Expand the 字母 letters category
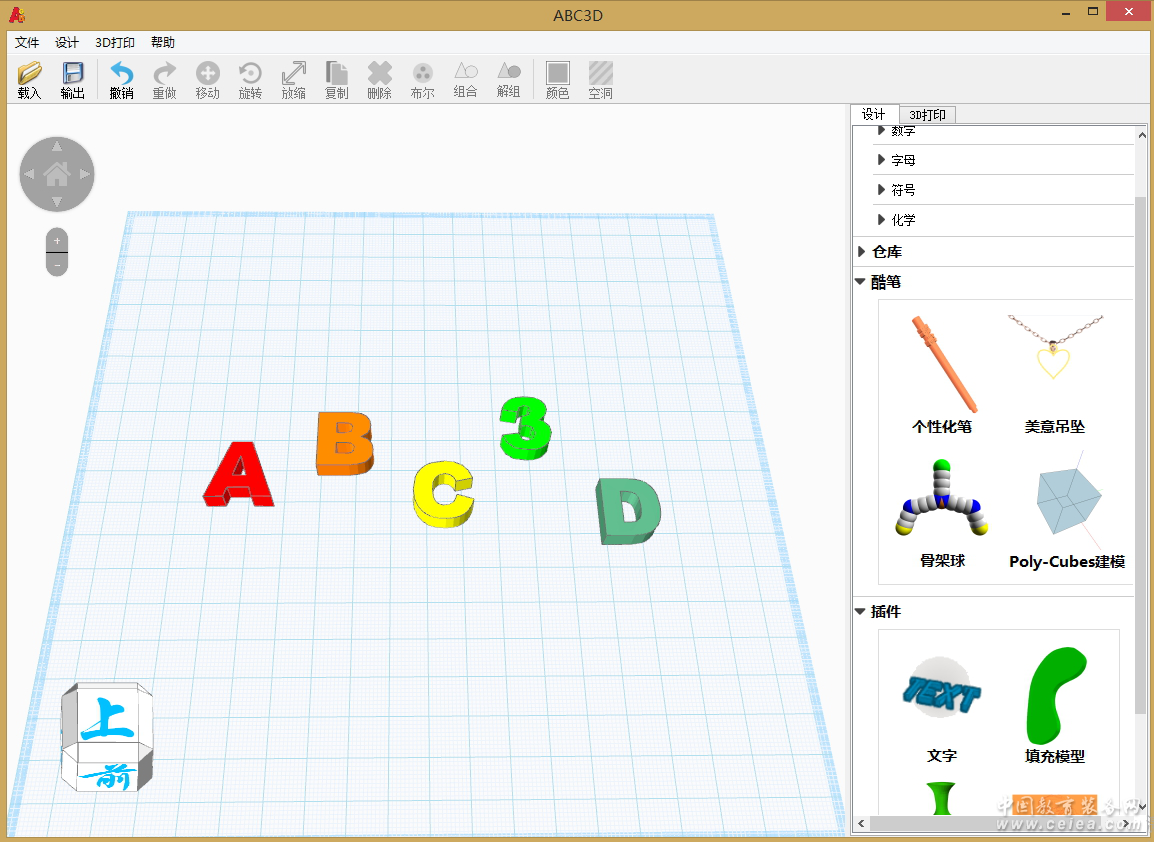Image resolution: width=1154 pixels, height=842 pixels. point(902,160)
